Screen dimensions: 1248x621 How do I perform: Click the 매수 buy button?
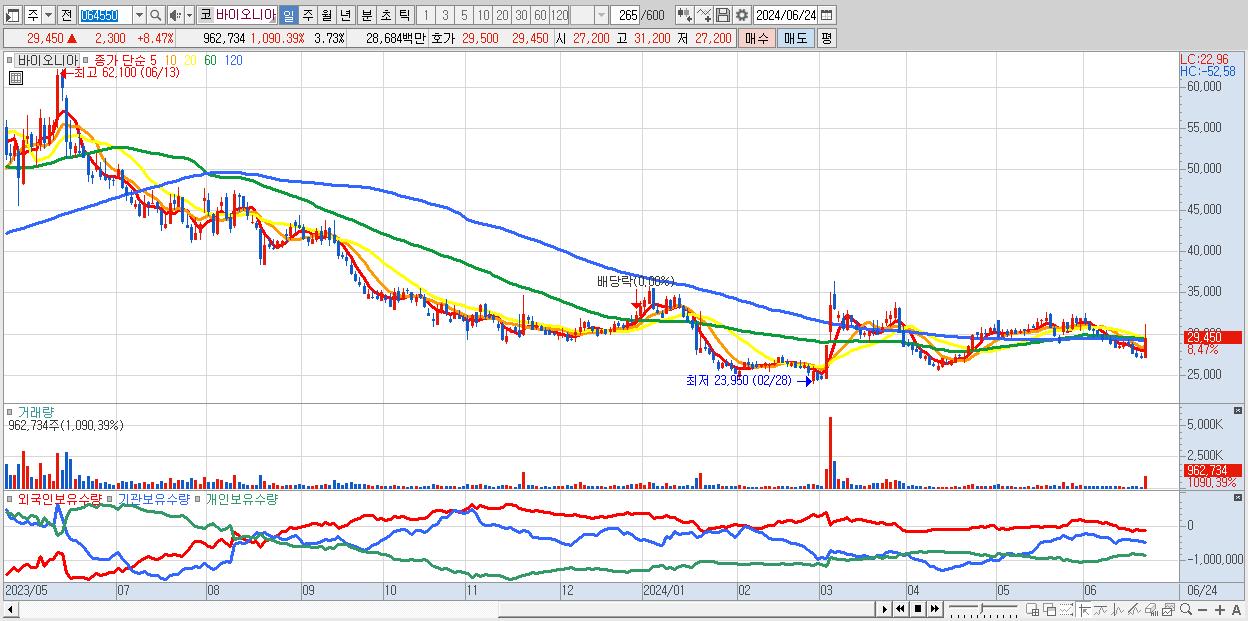pos(757,38)
